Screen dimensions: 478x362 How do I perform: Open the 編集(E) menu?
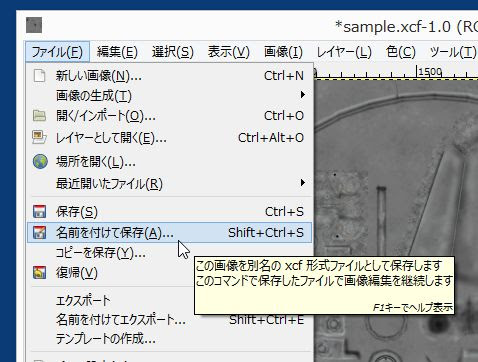tap(117, 52)
